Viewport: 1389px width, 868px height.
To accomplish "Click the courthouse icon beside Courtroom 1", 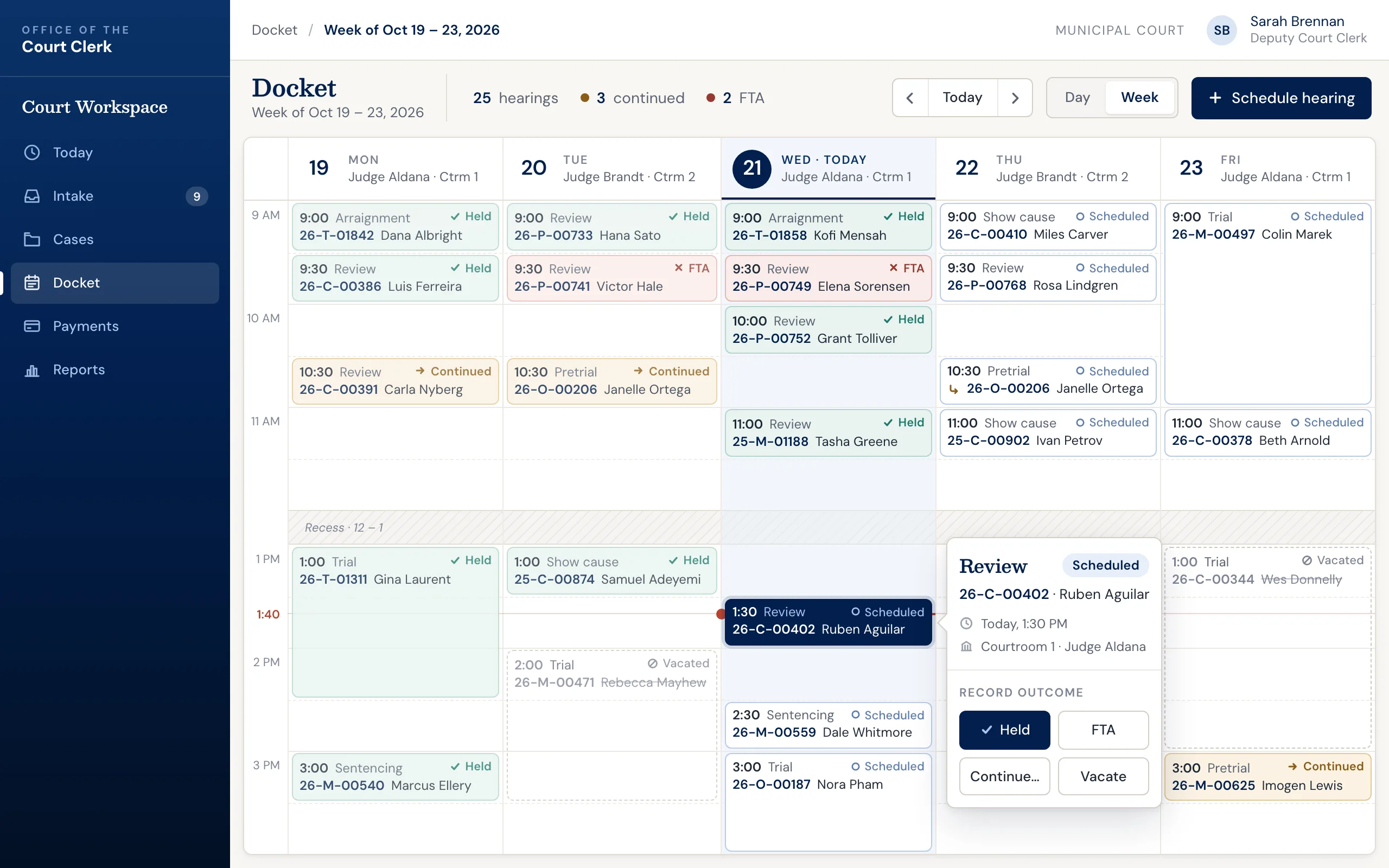I will [x=966, y=647].
